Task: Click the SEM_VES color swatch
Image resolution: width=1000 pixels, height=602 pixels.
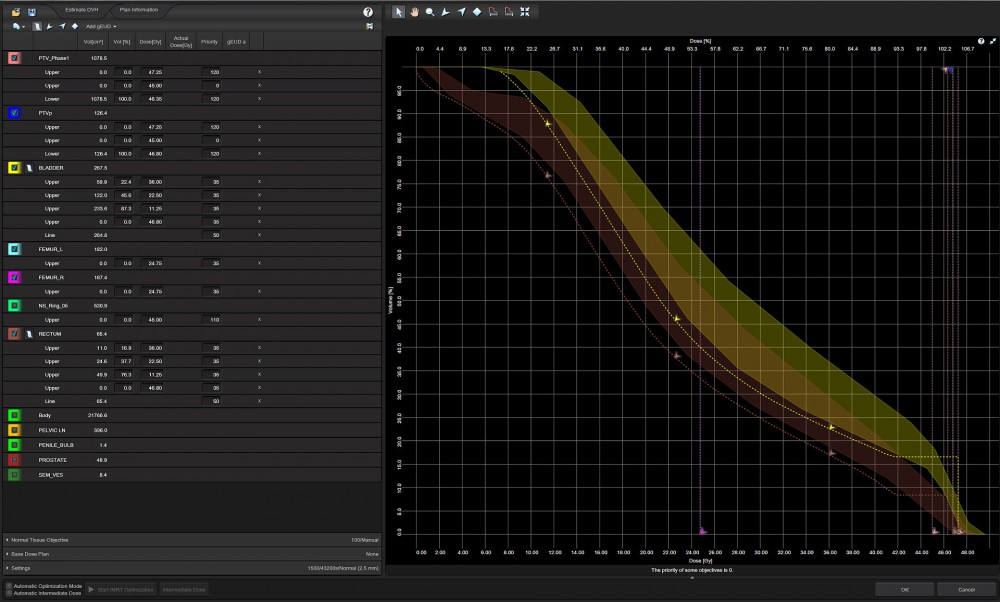Action: pos(14,474)
